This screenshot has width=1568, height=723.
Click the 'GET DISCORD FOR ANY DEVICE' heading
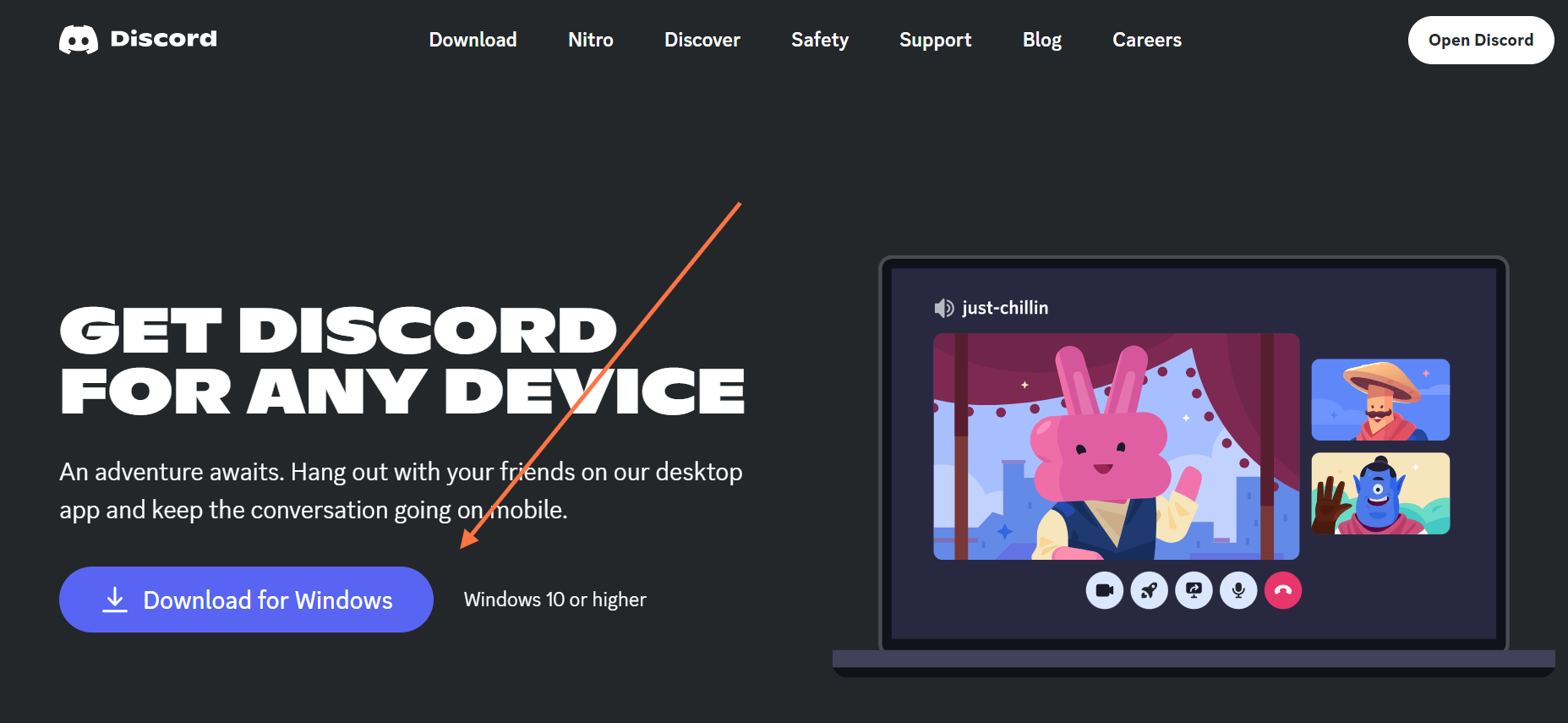(402, 361)
